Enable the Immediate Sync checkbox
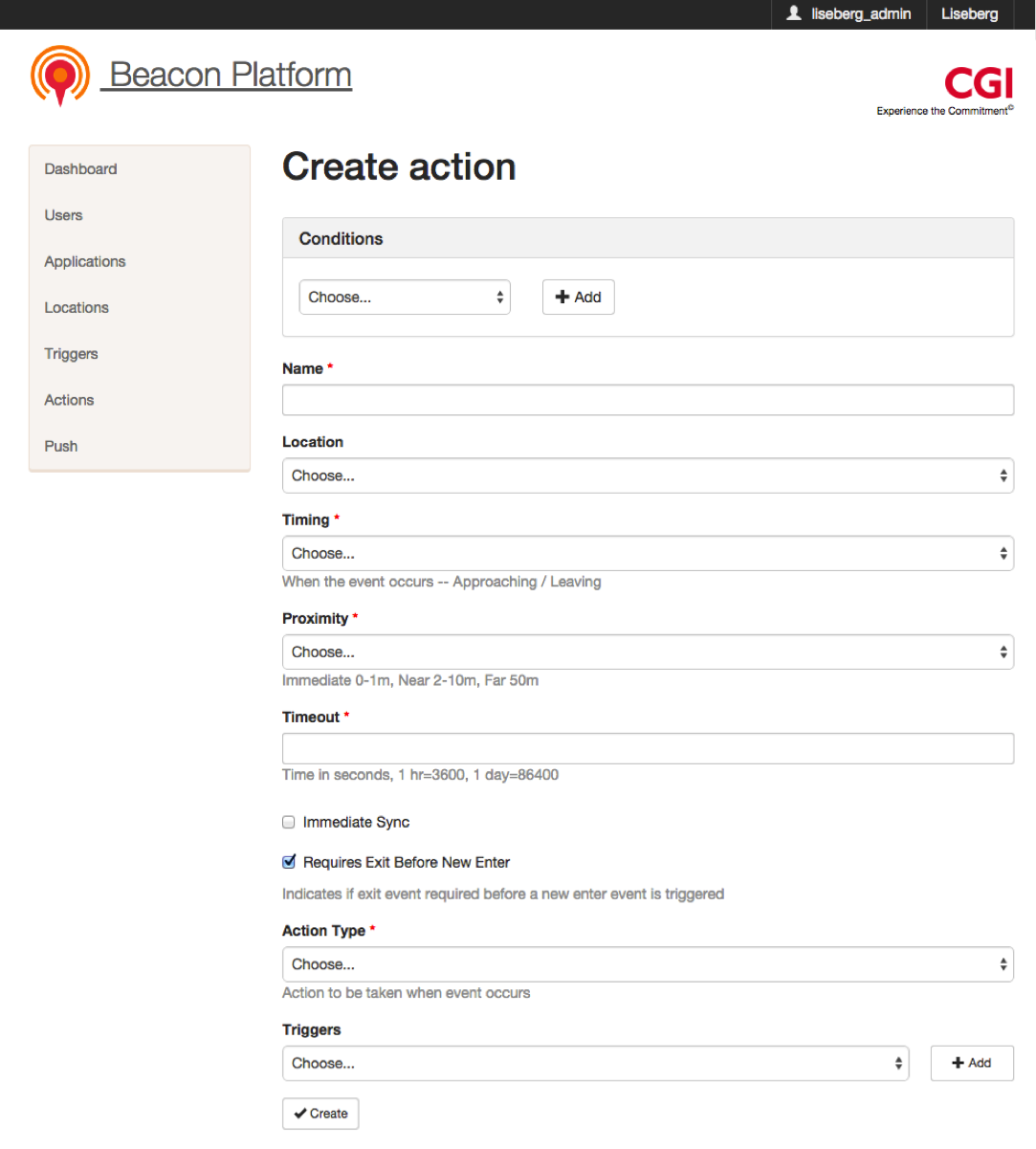 pos(289,822)
